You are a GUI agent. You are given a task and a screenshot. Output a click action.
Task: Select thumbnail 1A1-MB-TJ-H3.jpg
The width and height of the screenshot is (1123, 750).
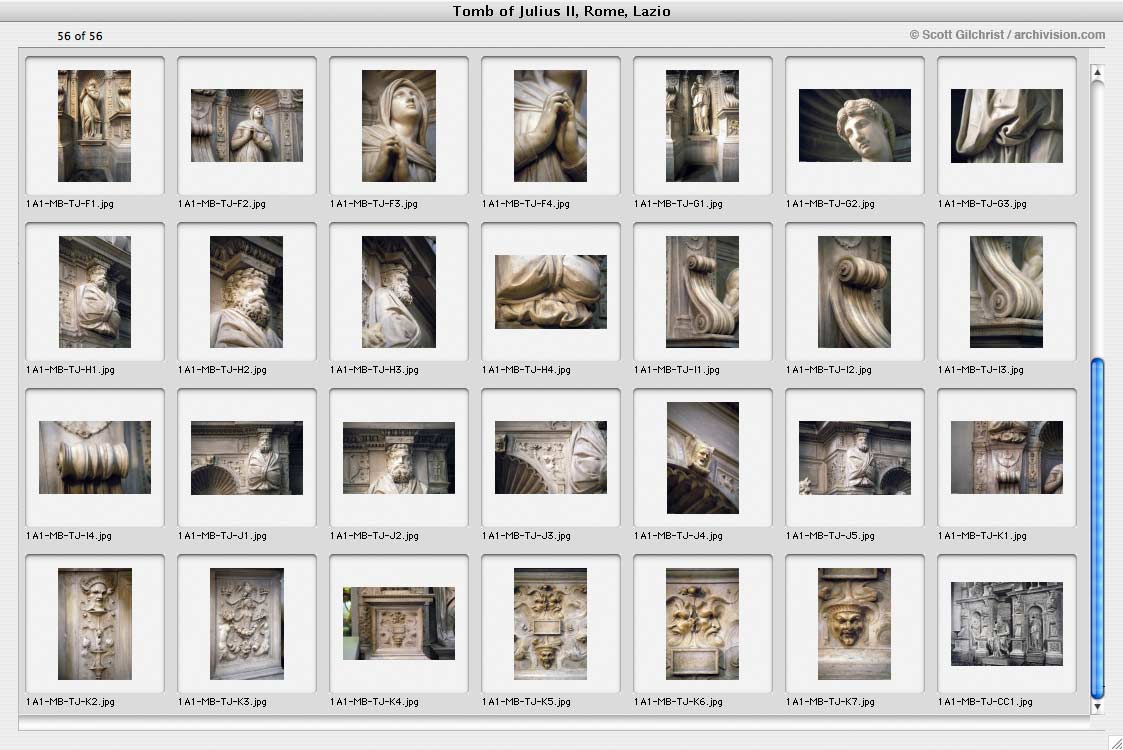pos(399,292)
